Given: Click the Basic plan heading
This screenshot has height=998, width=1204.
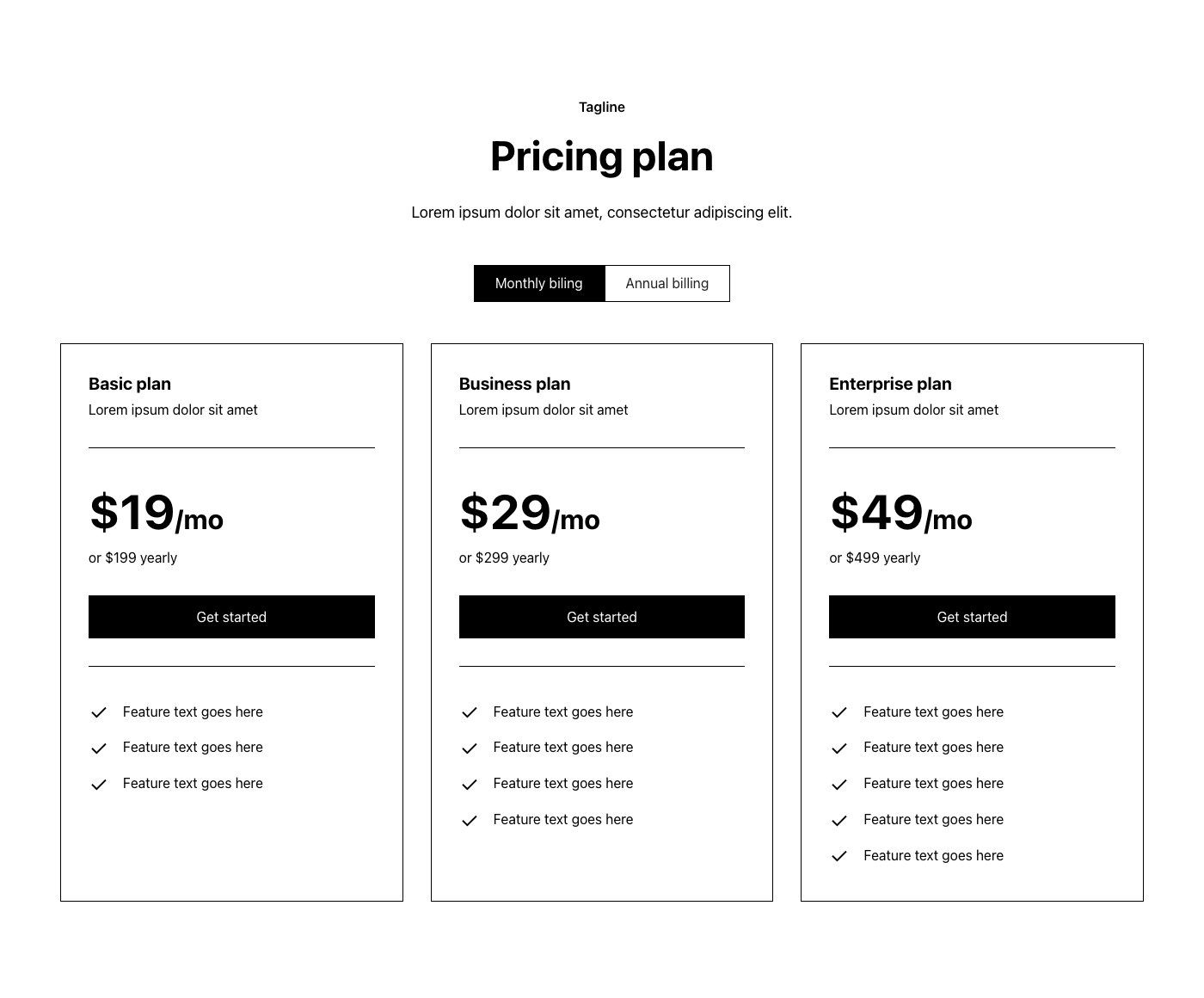Looking at the screenshot, I should [130, 384].
